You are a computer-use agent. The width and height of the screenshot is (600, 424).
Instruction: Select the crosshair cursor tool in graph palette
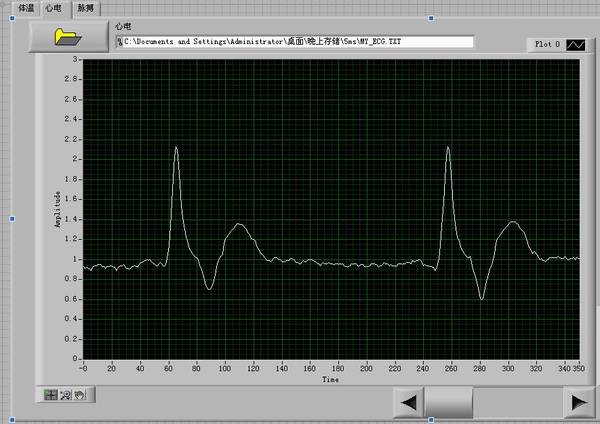pyautogui.click(x=50, y=395)
